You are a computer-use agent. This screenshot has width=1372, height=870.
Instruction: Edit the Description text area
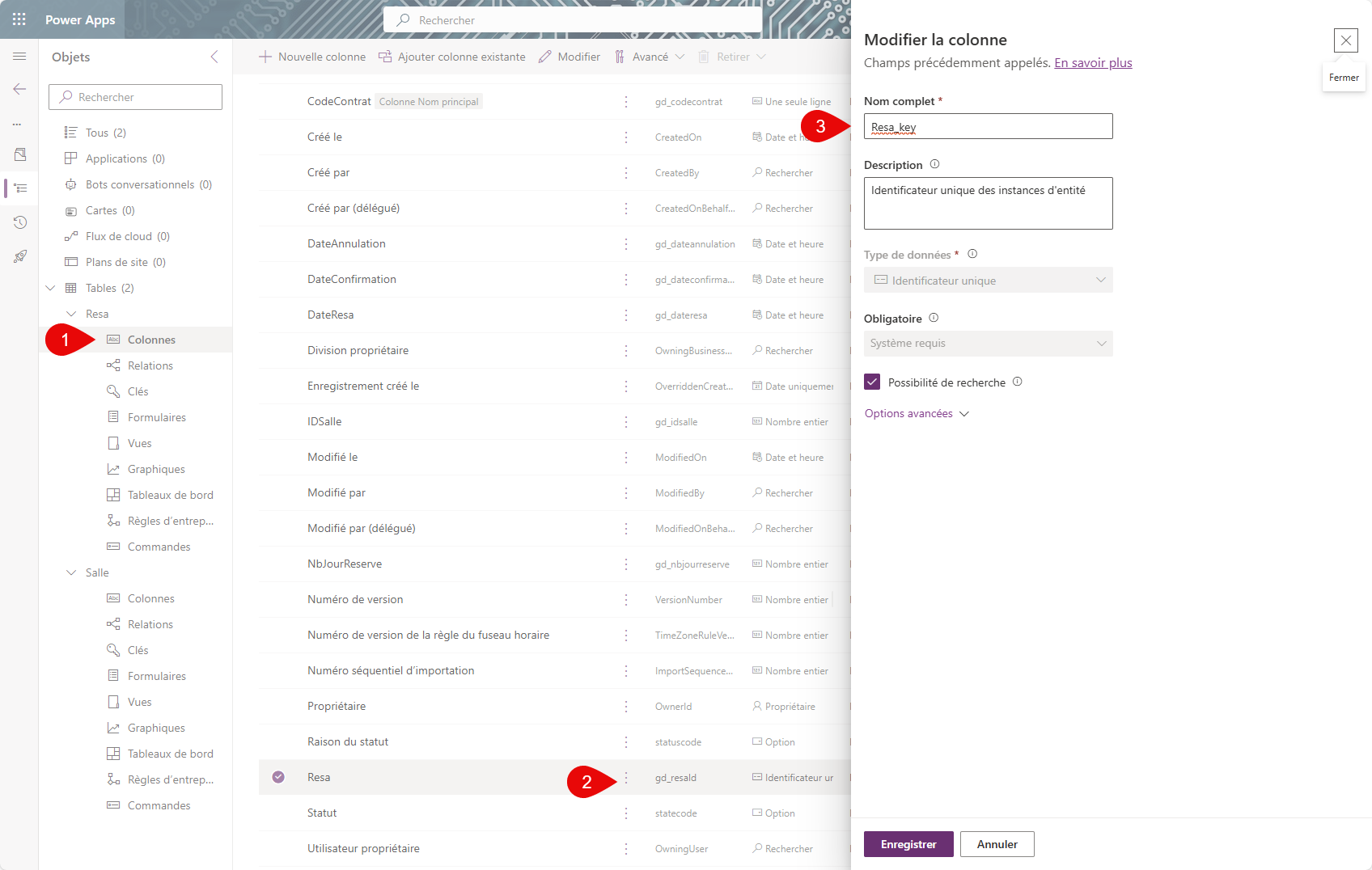[989, 203]
